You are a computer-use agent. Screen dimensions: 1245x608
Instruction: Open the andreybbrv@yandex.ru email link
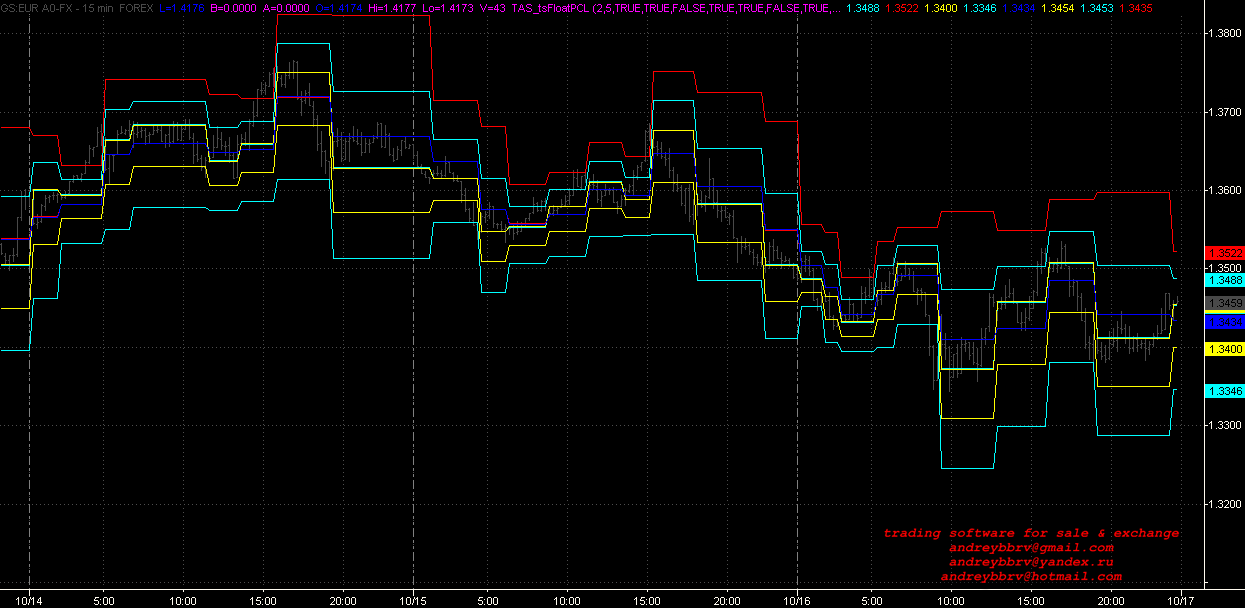[1031, 562]
